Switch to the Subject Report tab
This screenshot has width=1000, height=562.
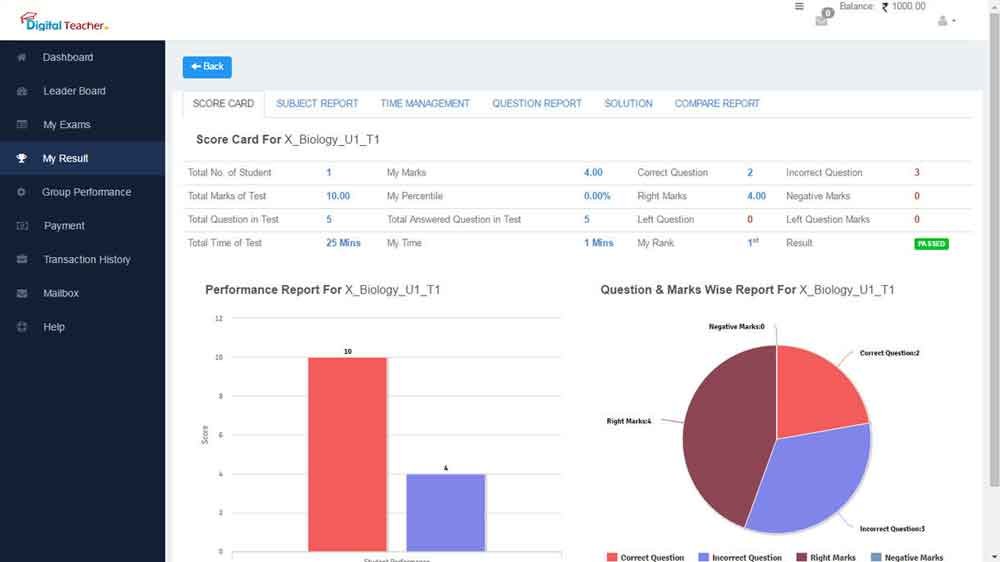317,104
